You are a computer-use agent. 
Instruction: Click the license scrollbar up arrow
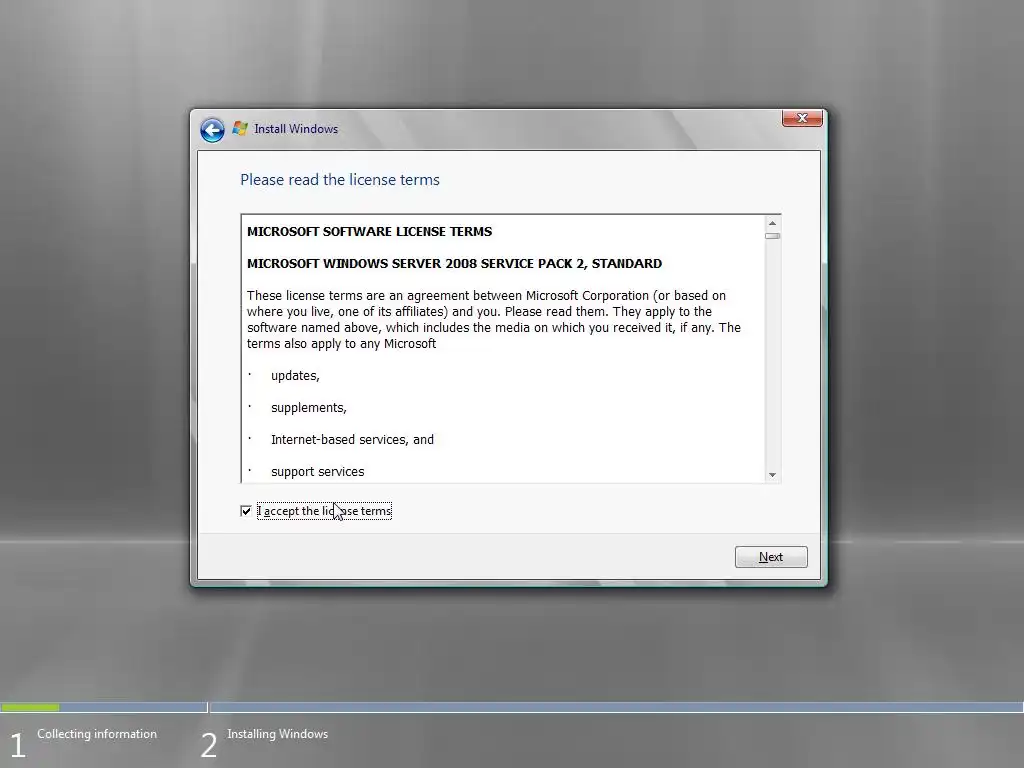pyautogui.click(x=773, y=223)
